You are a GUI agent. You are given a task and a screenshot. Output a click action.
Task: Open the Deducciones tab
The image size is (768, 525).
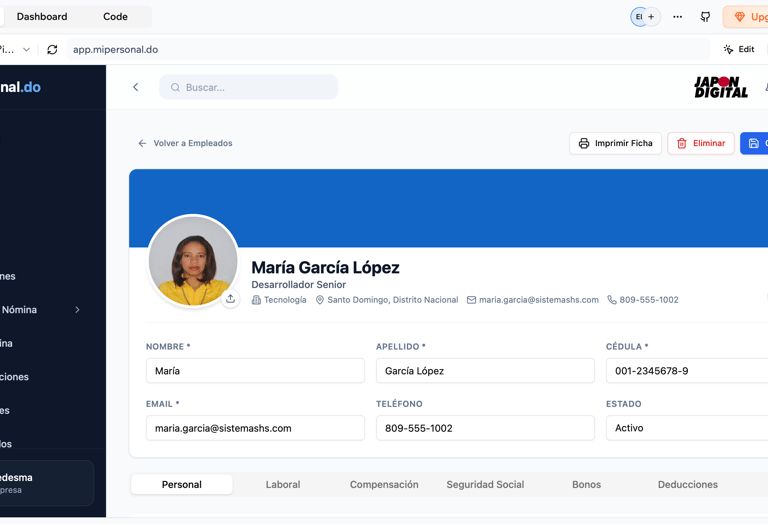(688, 484)
